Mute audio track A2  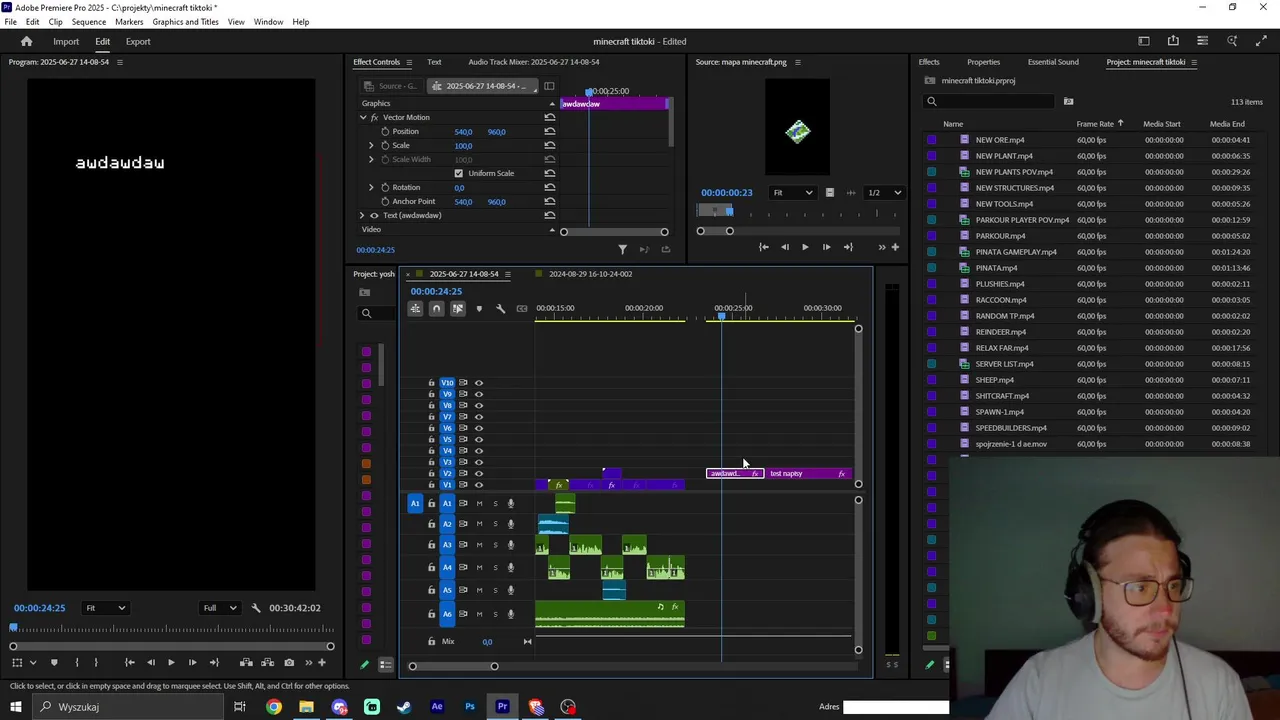[479, 524]
